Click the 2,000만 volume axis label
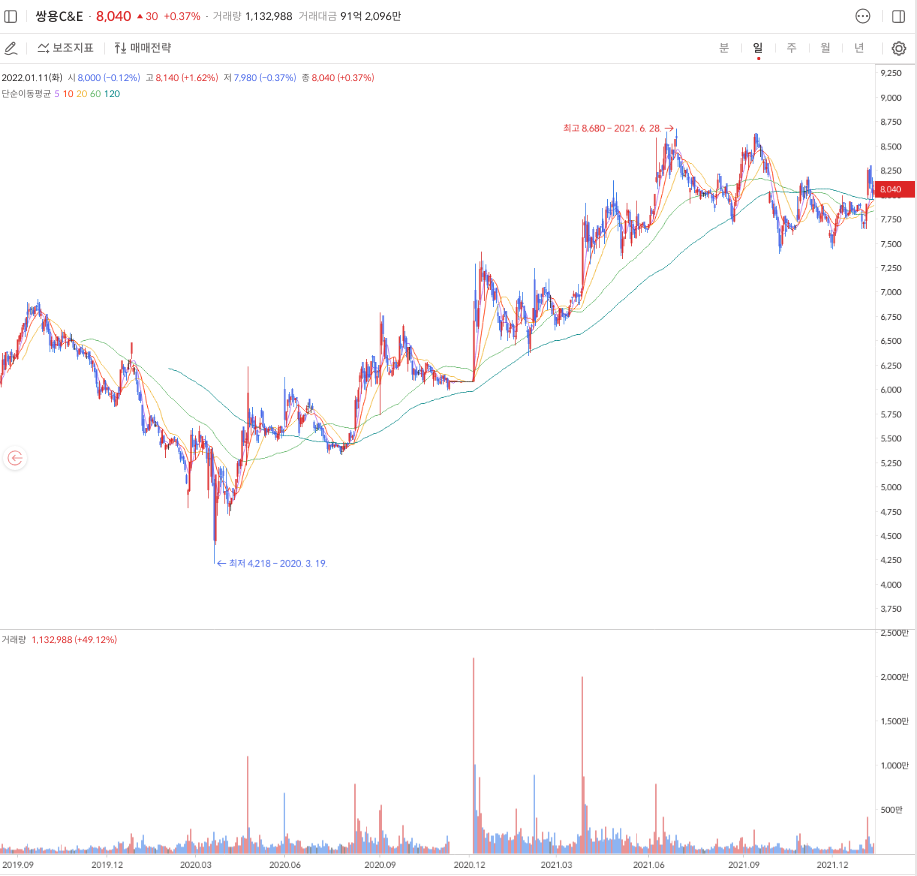Screen dimensions: 917x876 [x=895, y=677]
